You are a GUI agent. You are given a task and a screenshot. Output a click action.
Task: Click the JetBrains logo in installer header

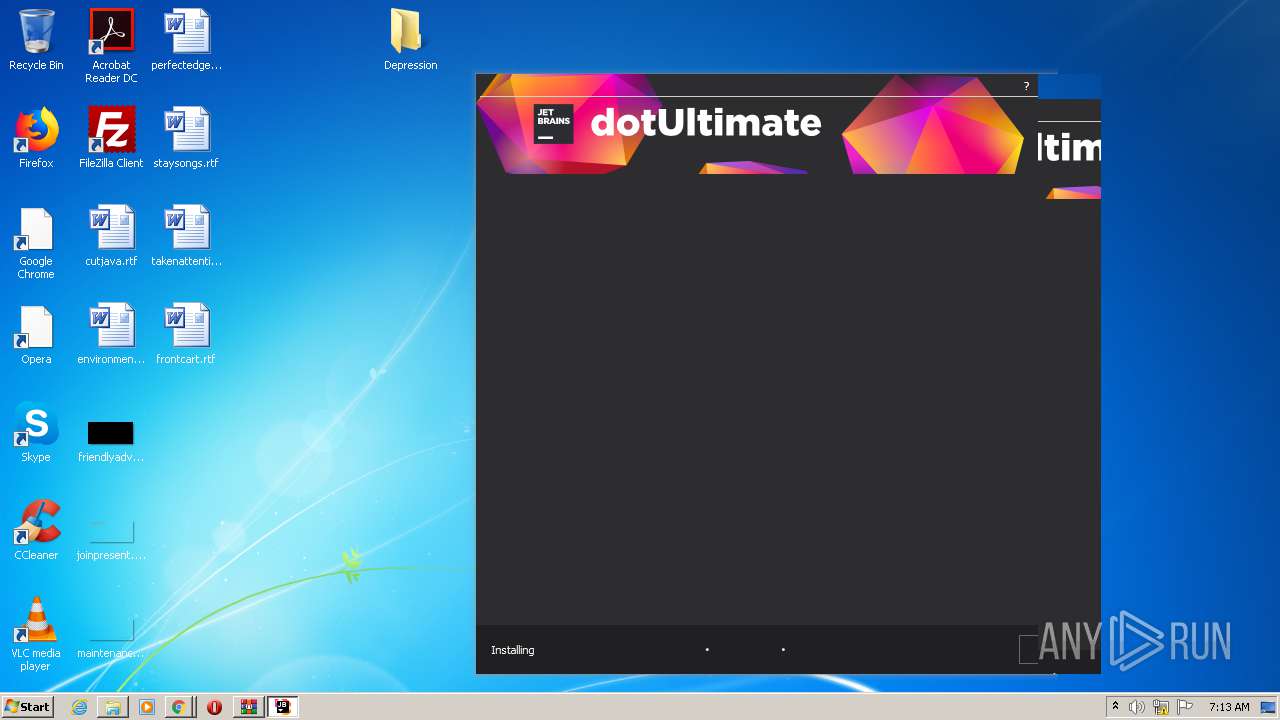pos(553,124)
